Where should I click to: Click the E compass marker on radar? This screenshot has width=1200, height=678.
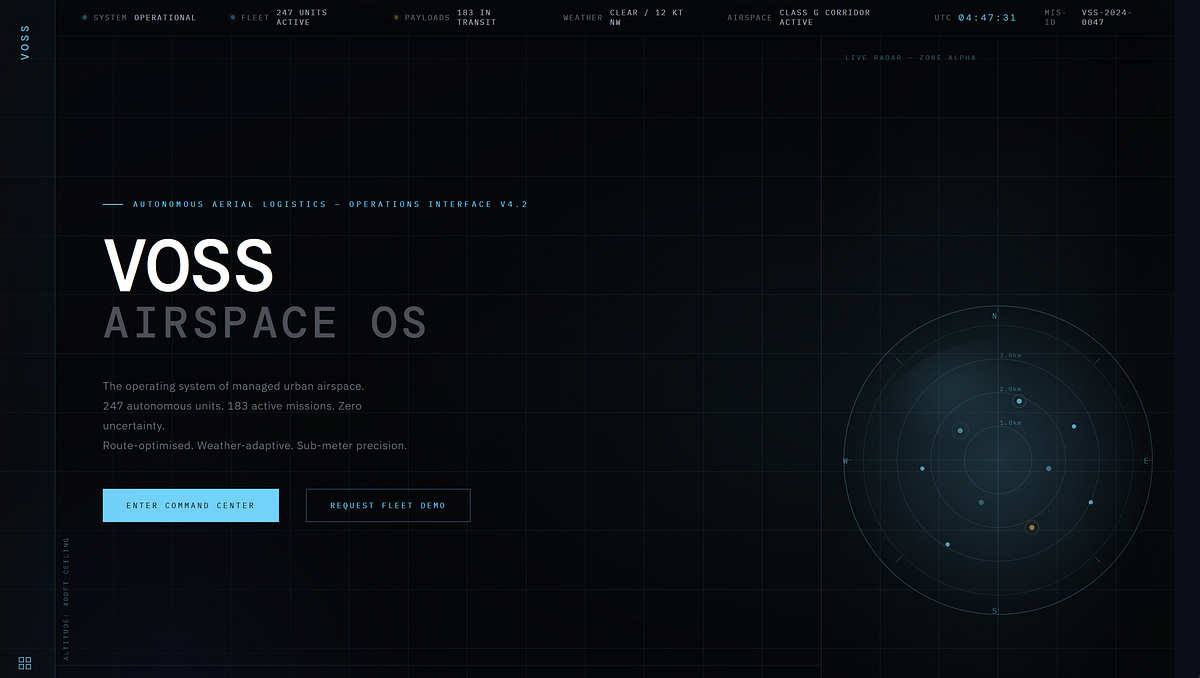(1146, 461)
